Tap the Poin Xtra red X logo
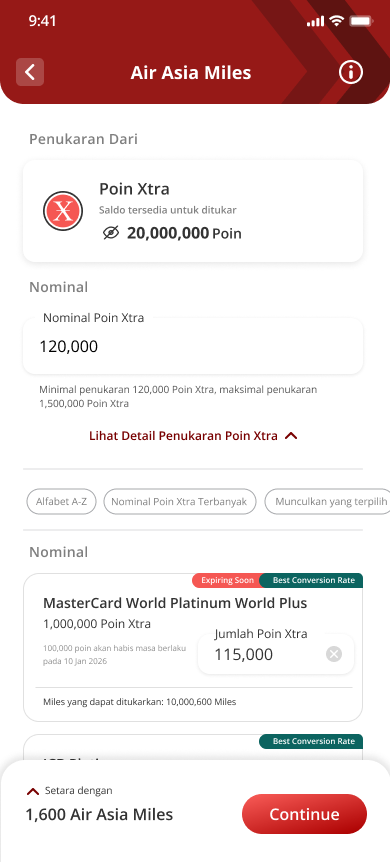This screenshot has height=862, width=390. 63,211
